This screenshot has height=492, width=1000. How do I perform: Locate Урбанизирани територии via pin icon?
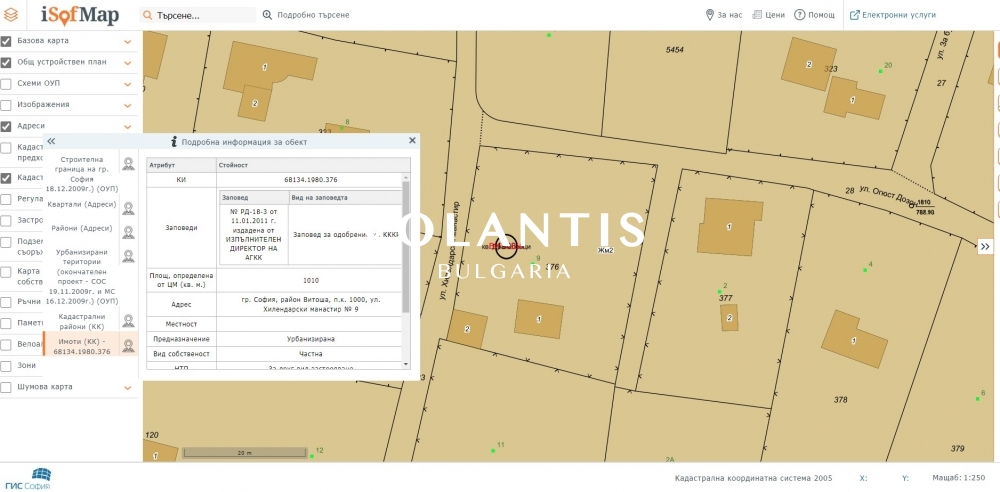pos(129,255)
